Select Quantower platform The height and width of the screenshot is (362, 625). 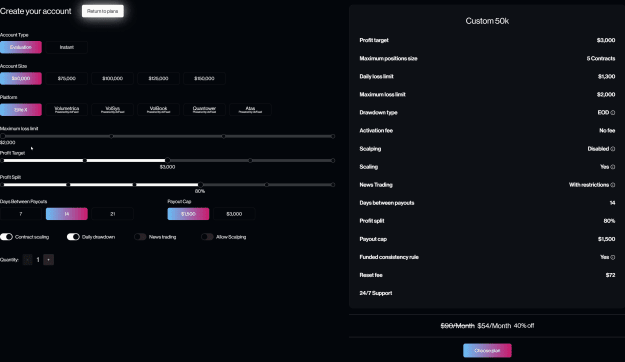point(204,110)
